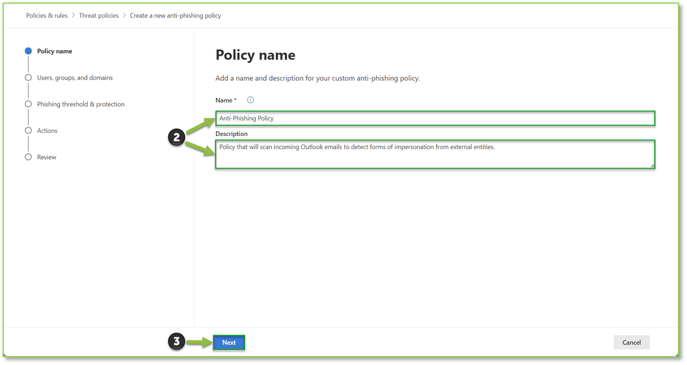The image size is (687, 365).
Task: Select Create a new anti-phishing policy breadcrumb
Action: (x=175, y=15)
